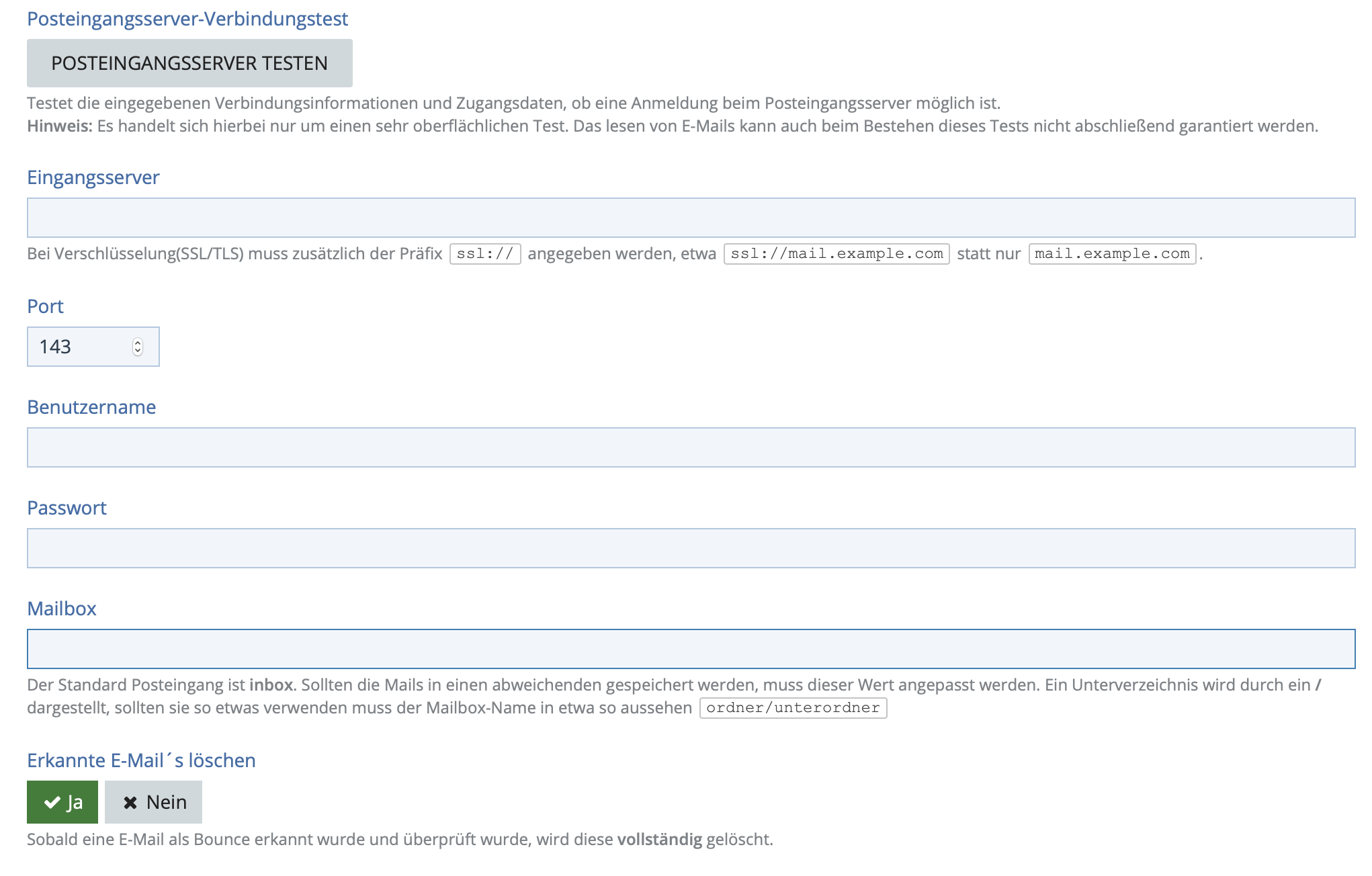The width and height of the screenshot is (1372, 876).
Task: Click the Benutzername text field
Action: tap(691, 447)
